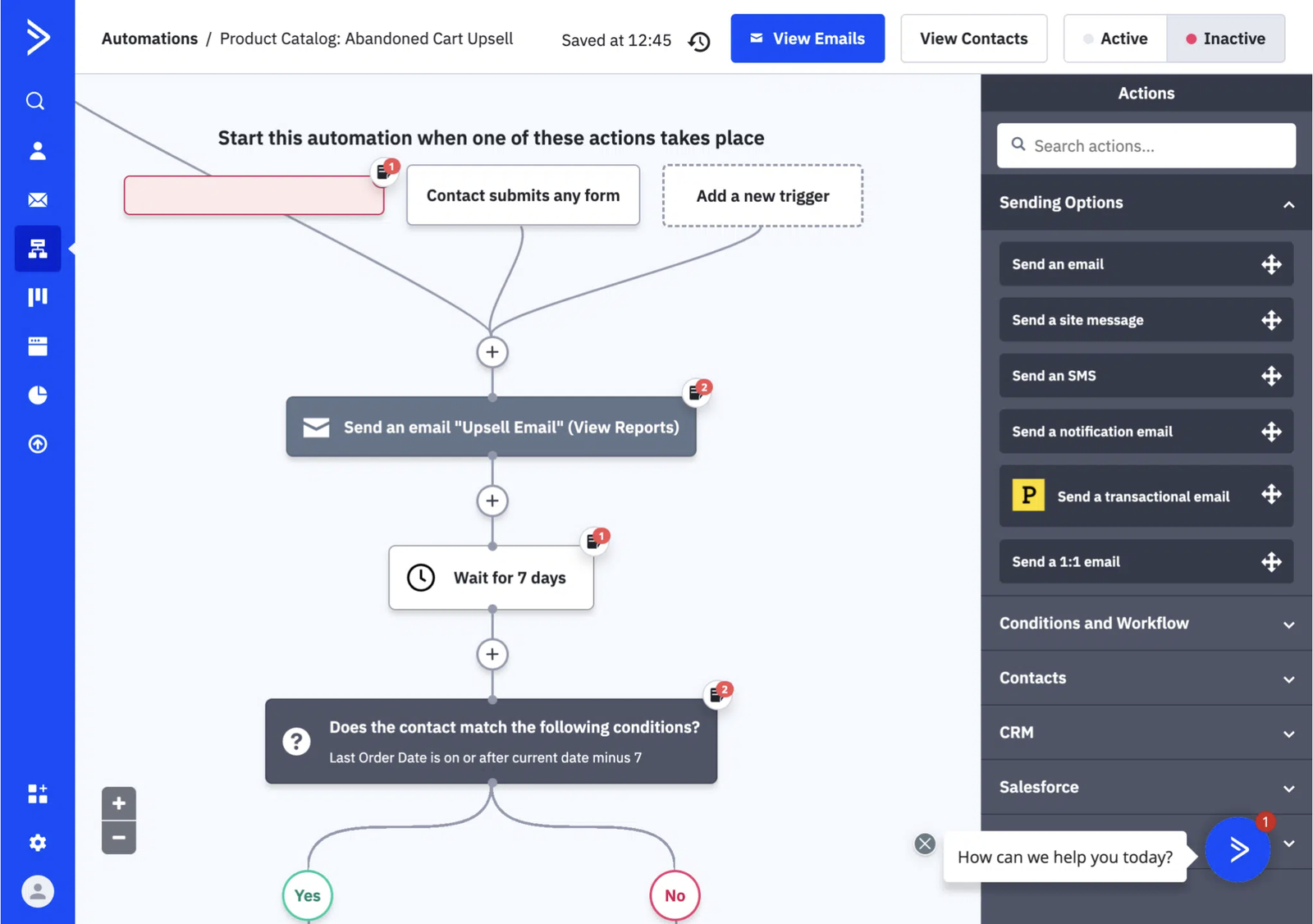The height and width of the screenshot is (924, 1313).
Task: Open Campaigns via the envelope icon
Action: click(x=37, y=199)
